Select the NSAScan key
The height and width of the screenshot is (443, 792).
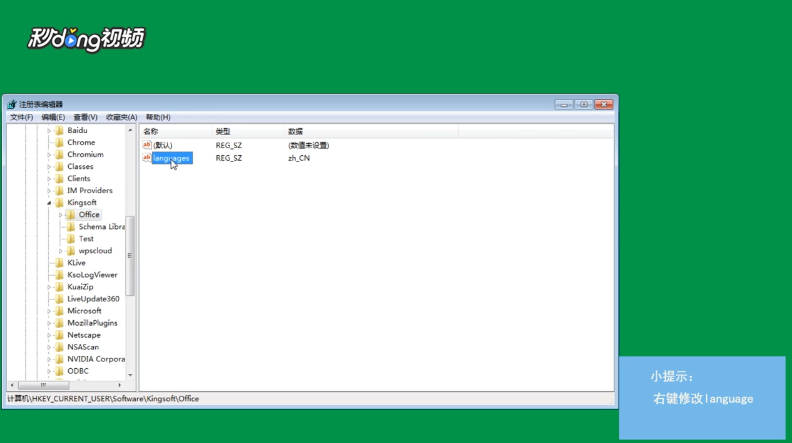[83, 347]
